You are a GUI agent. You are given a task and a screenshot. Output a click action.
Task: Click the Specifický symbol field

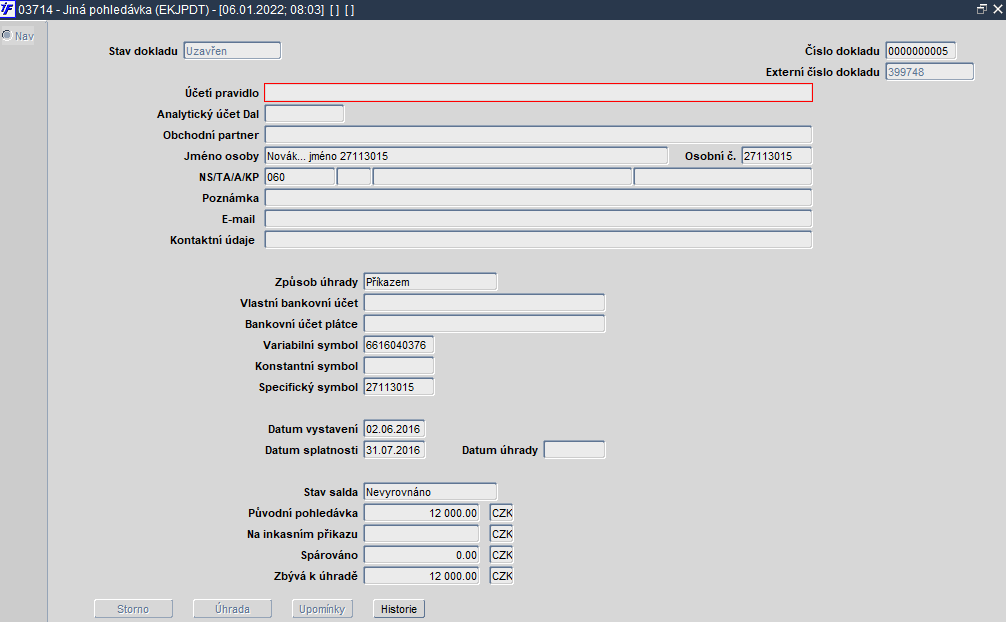tap(398, 387)
